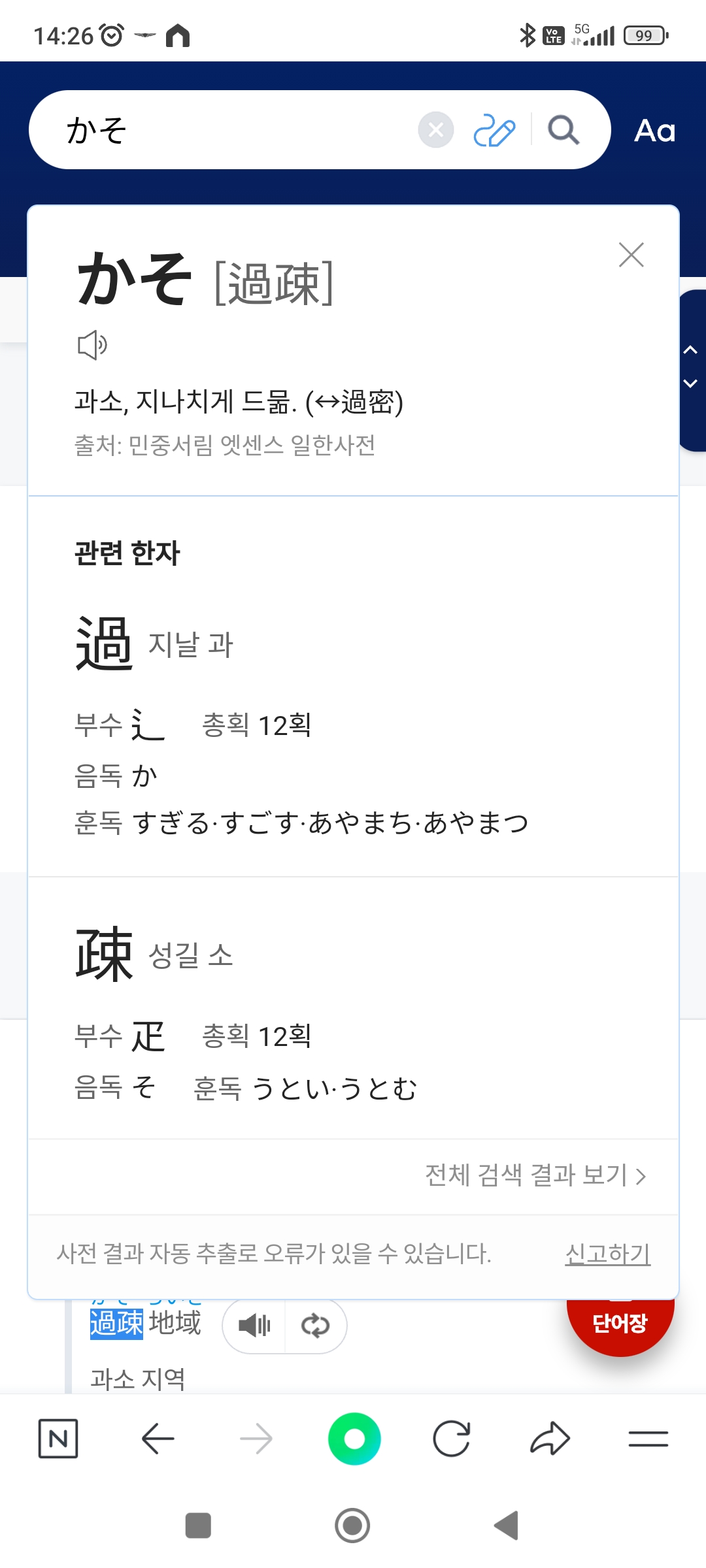Tap the かそ search input field

point(235,130)
